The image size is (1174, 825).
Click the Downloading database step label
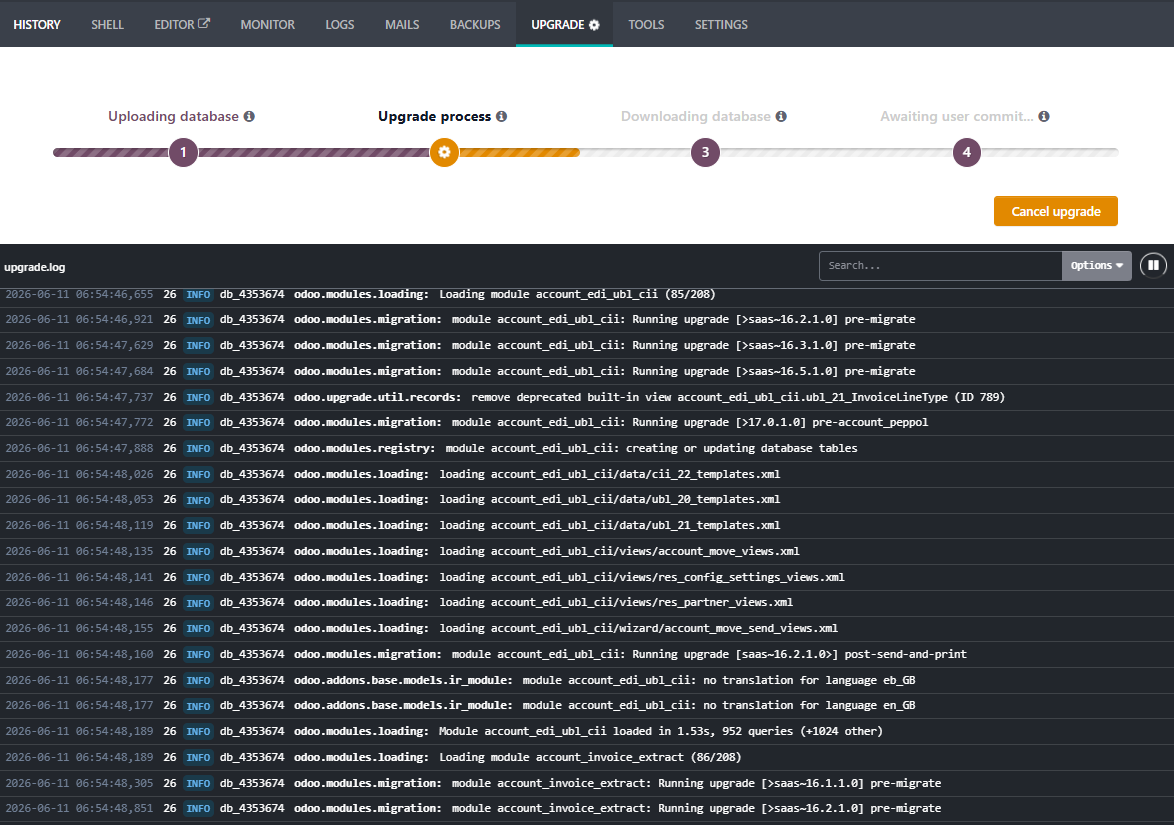[x=696, y=116]
